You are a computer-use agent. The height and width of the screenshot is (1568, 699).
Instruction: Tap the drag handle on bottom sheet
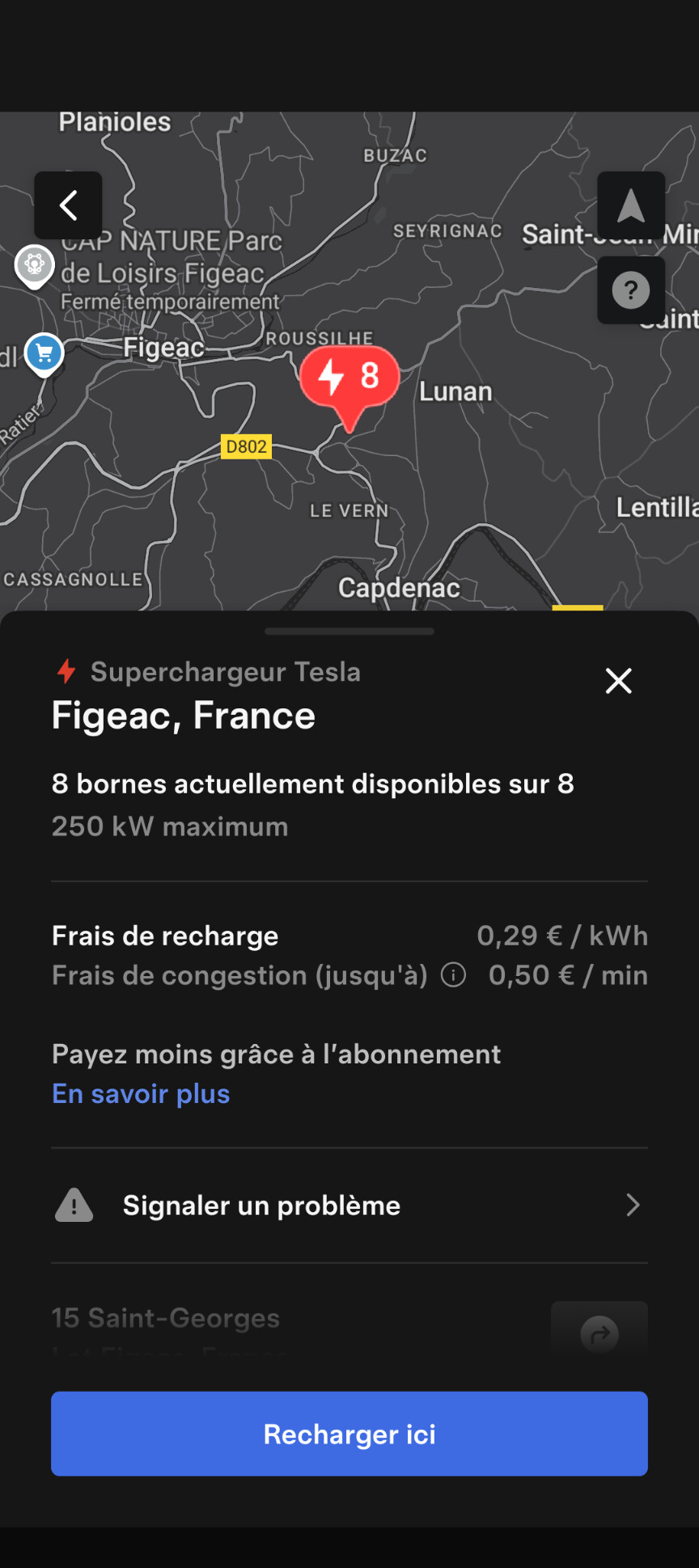(x=349, y=632)
